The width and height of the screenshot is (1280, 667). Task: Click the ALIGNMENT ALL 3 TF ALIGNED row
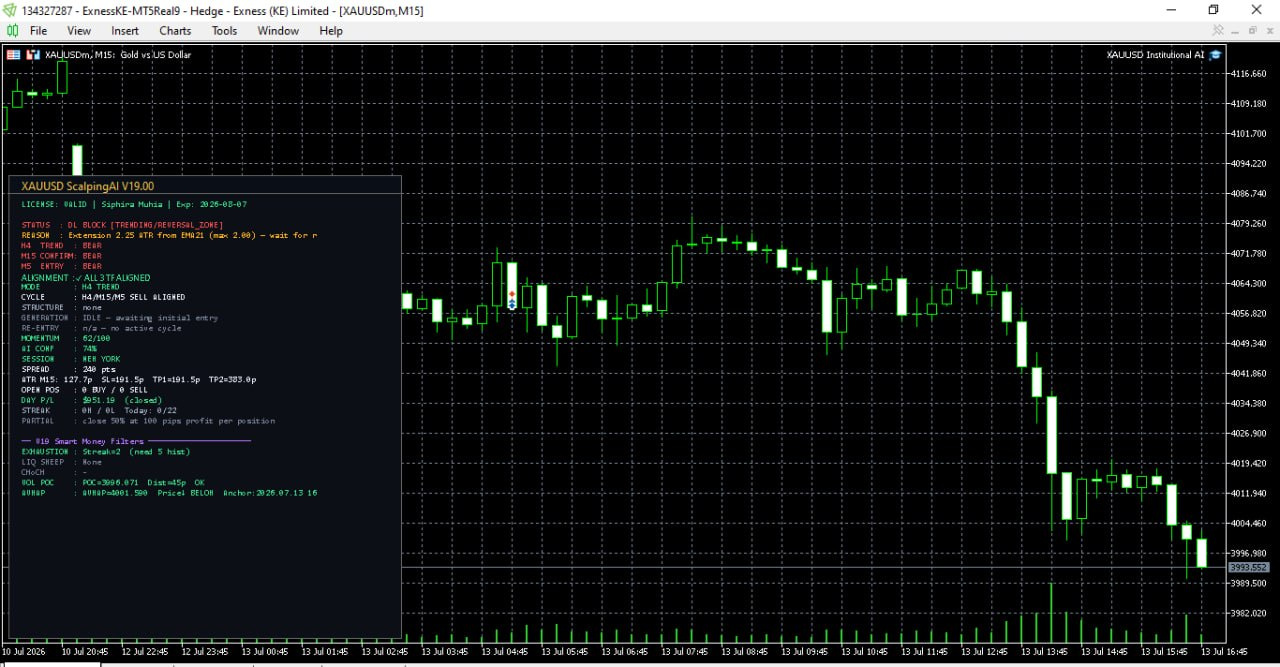click(x=86, y=277)
